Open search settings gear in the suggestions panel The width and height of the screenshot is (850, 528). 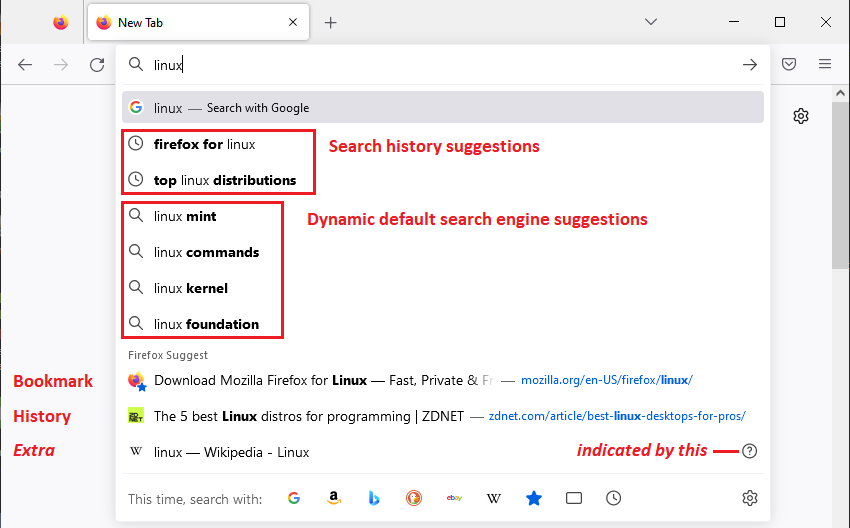click(750, 498)
